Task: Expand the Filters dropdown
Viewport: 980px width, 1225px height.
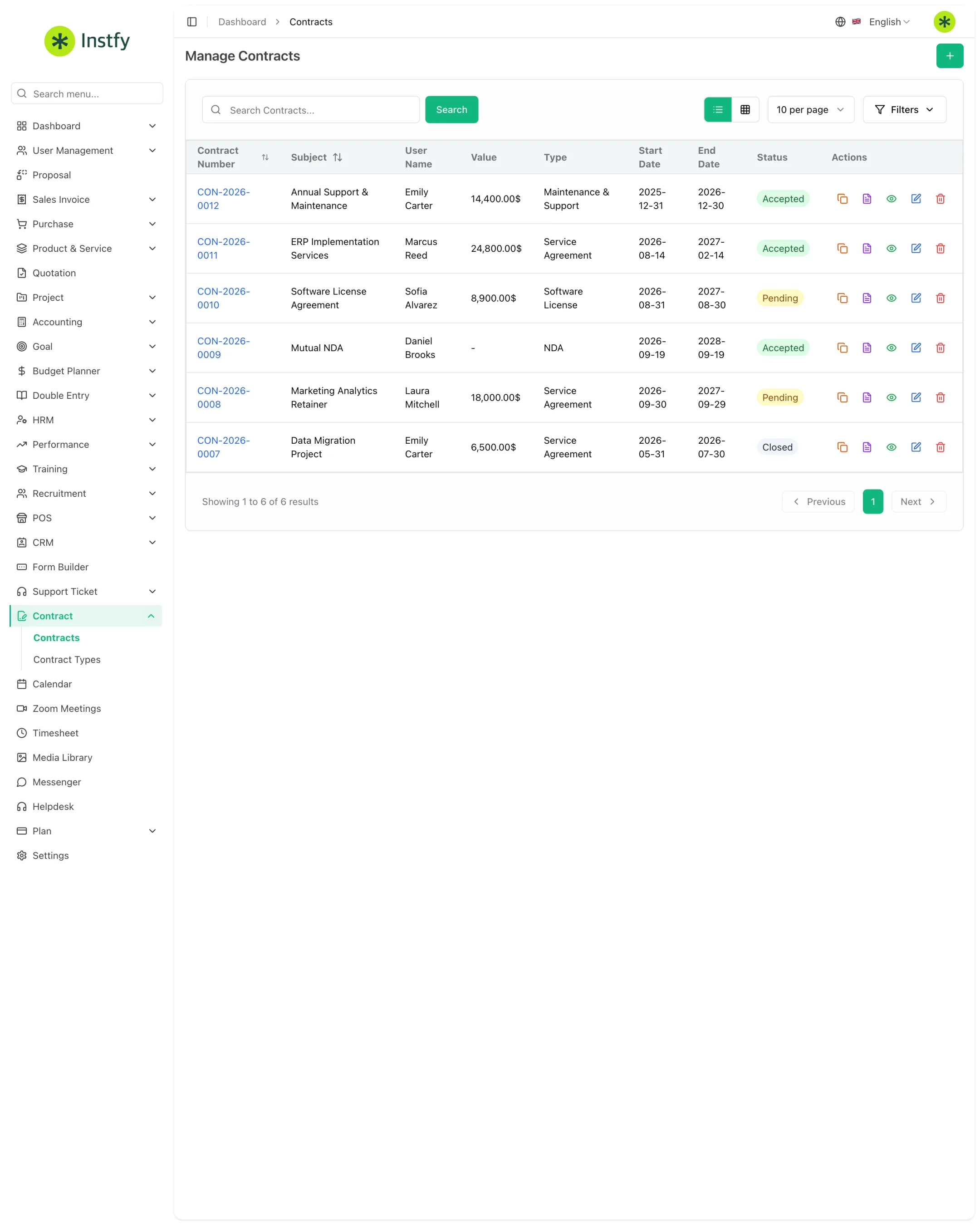Action: (x=904, y=110)
